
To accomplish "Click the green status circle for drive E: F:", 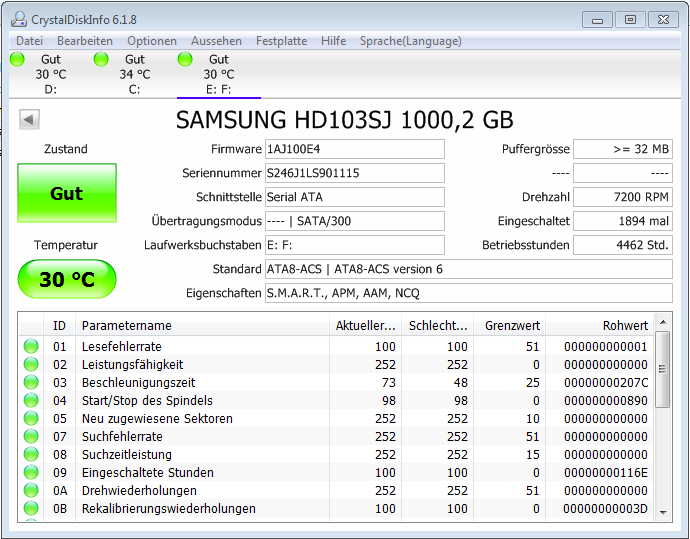I will pos(185,59).
